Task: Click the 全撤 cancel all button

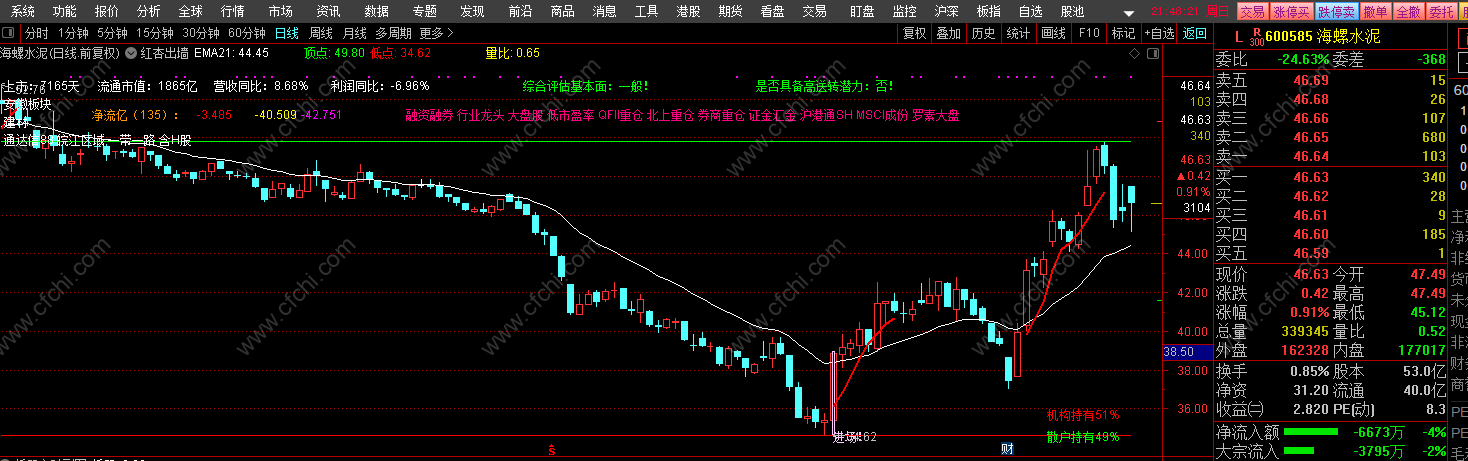Action: (1408, 12)
